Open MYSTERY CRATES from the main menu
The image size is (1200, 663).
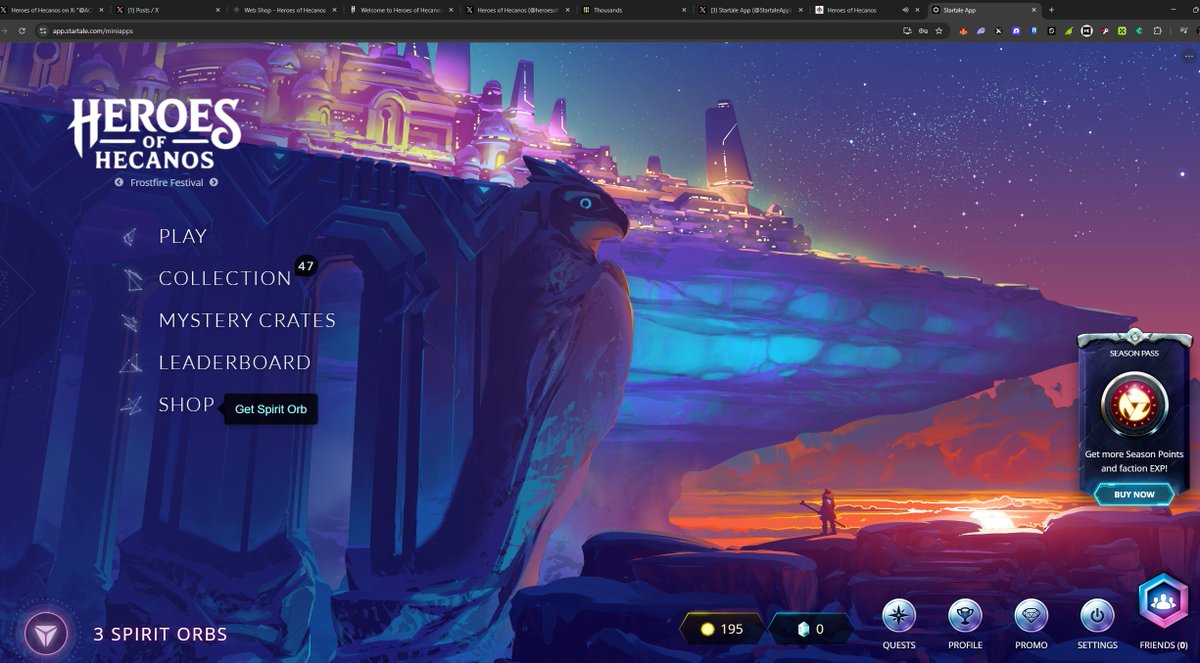click(247, 320)
